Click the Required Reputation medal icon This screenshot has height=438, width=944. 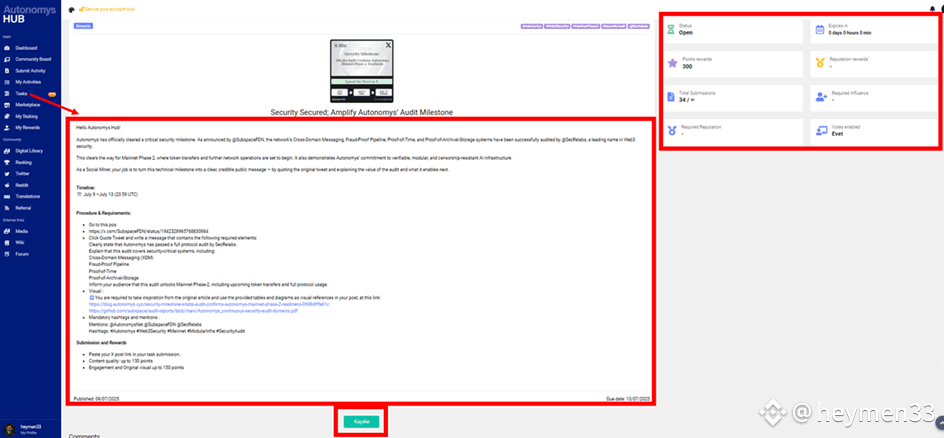(x=671, y=131)
